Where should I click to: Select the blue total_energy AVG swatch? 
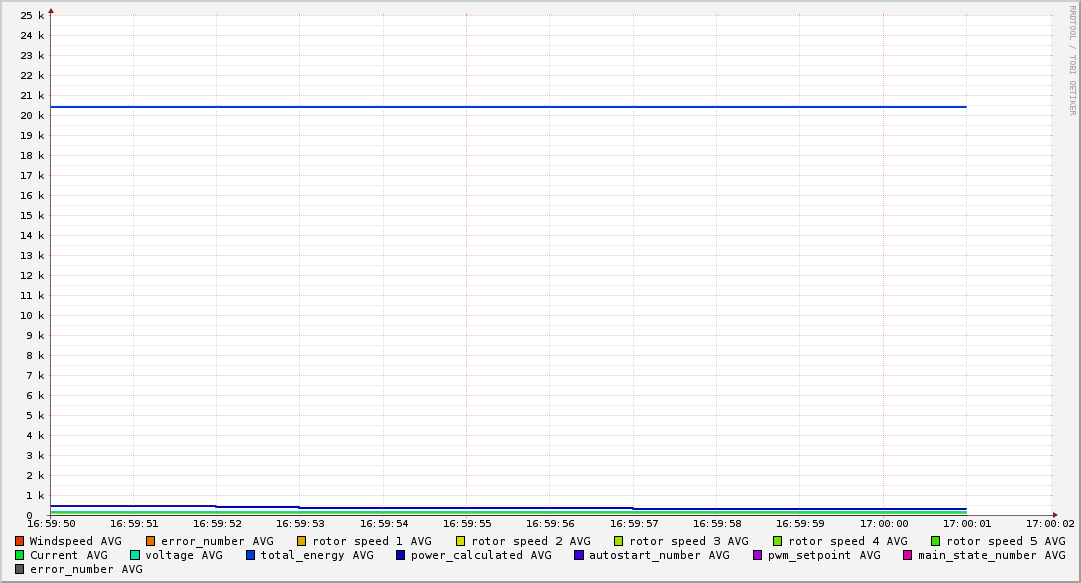pos(251,555)
